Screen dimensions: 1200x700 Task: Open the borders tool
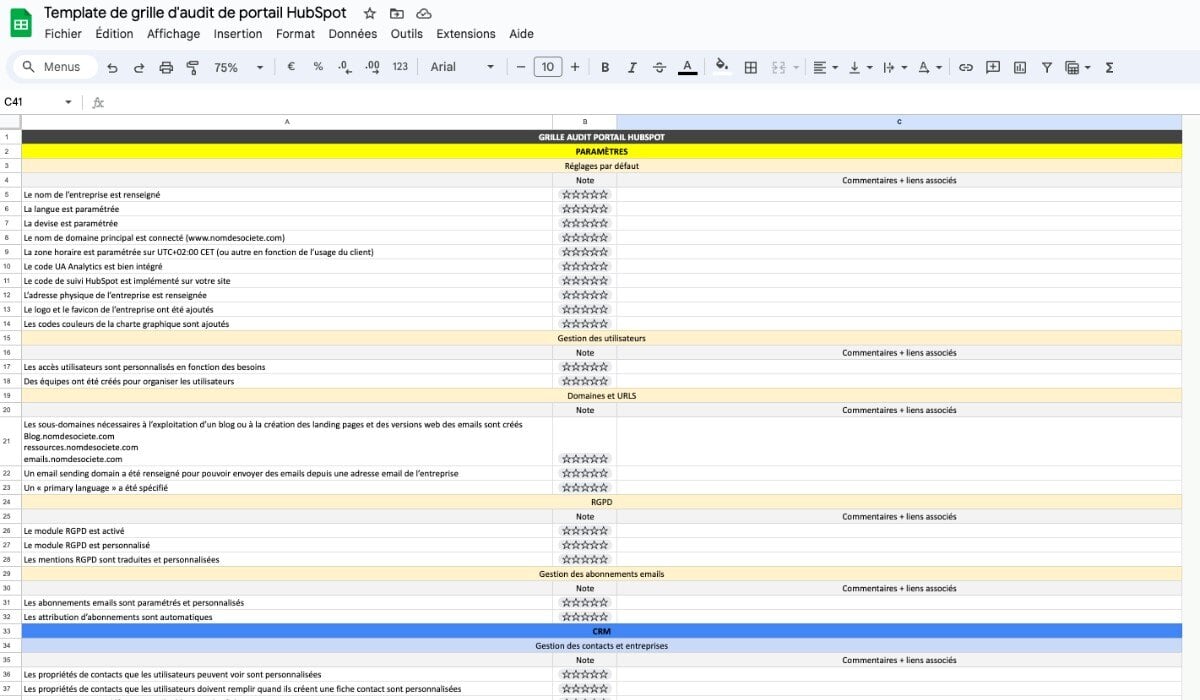(751, 67)
